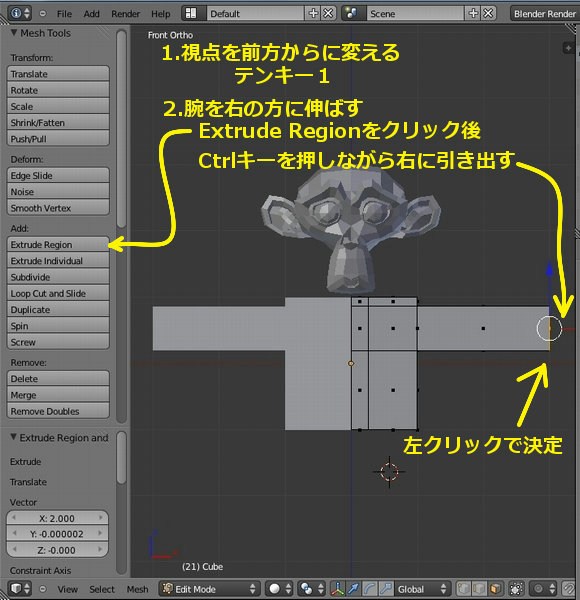Open the Add menu
Image resolution: width=580 pixels, height=600 pixels.
coord(91,14)
